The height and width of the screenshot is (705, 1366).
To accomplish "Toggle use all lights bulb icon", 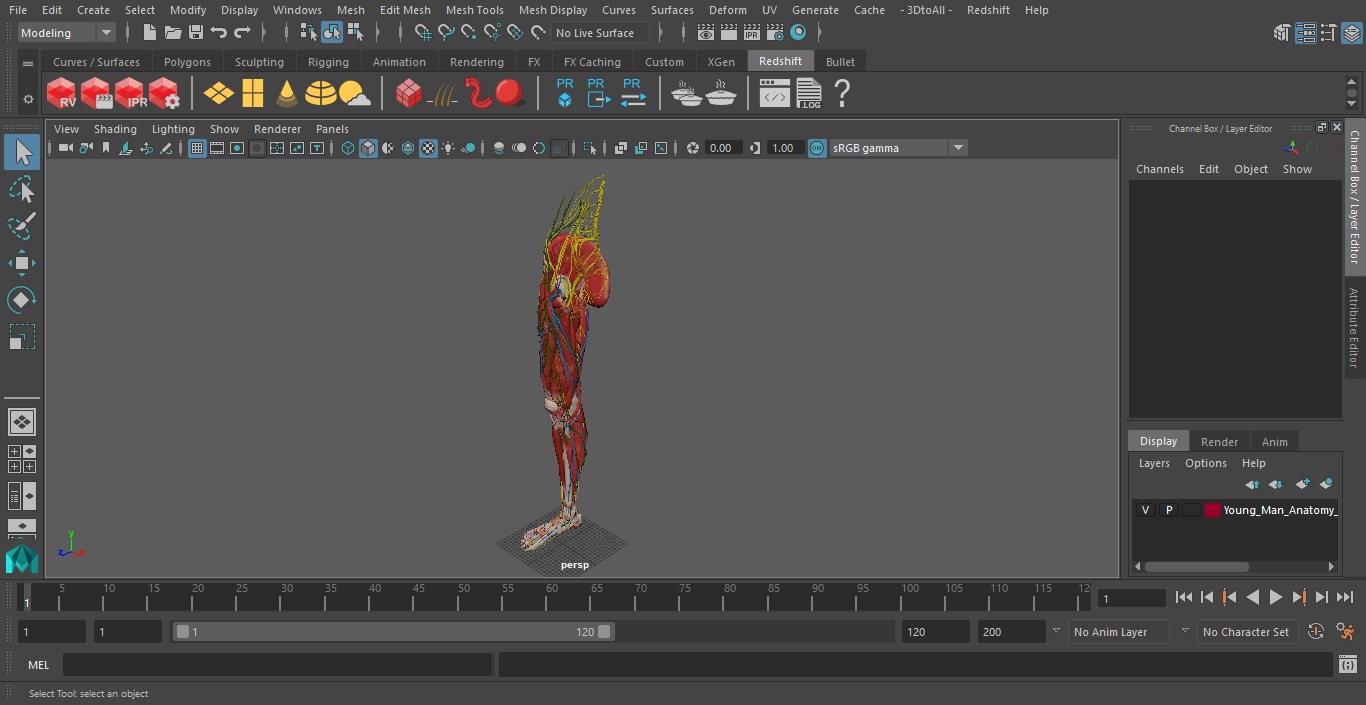I will coord(448,148).
